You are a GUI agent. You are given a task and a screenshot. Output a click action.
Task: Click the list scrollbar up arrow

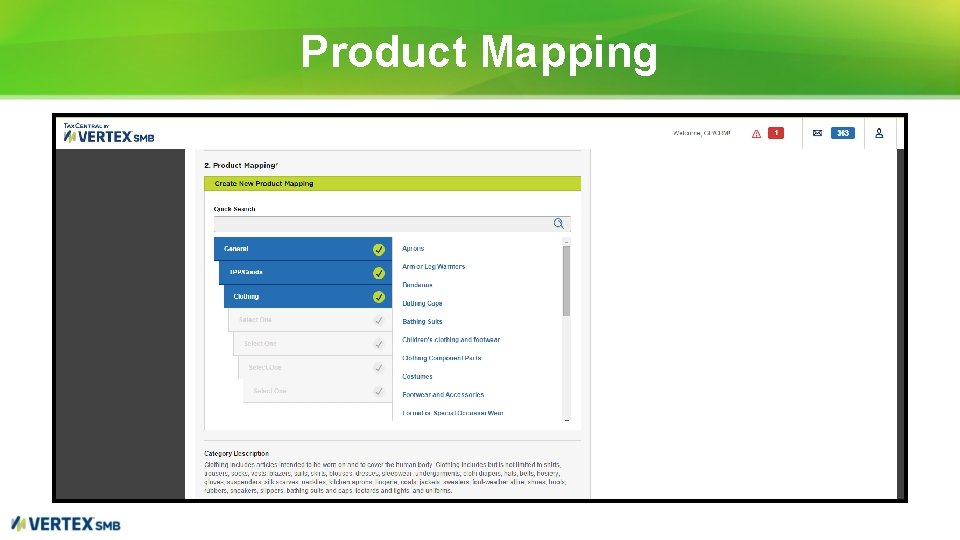click(x=566, y=242)
